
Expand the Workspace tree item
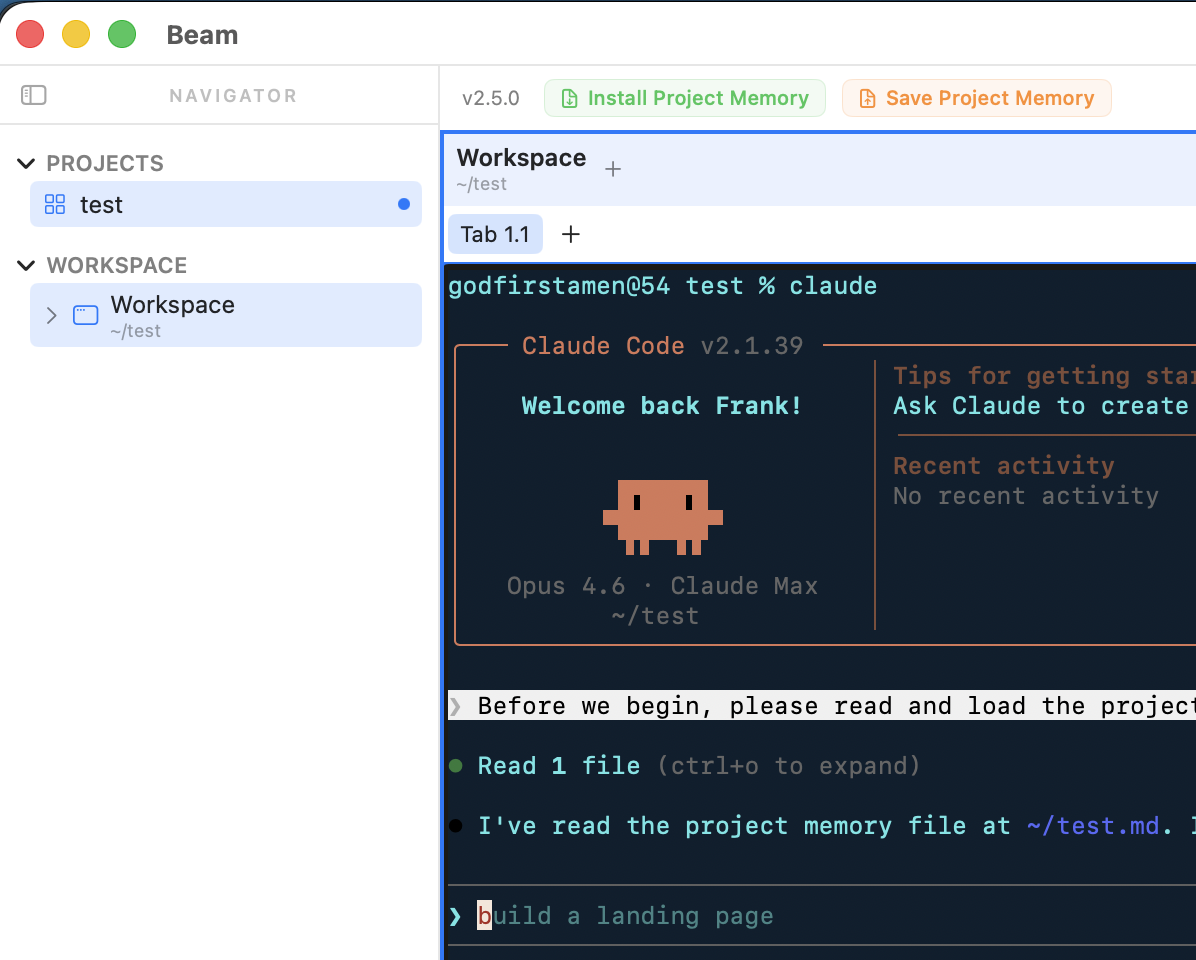click(x=51, y=314)
